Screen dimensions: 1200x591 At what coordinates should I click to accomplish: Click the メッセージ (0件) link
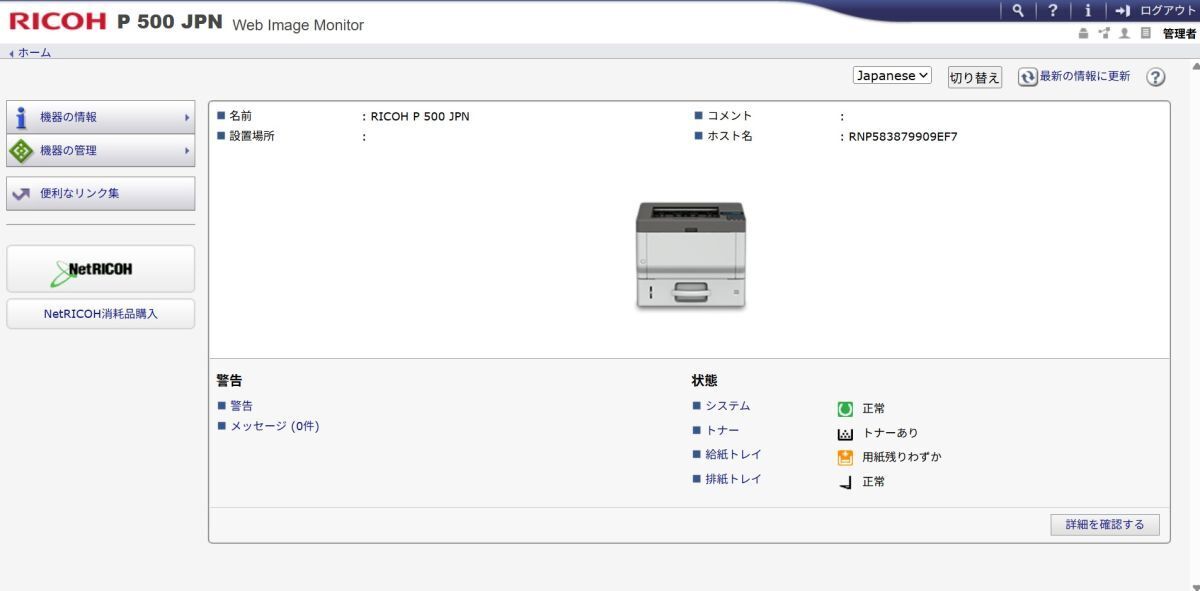[x=274, y=426]
